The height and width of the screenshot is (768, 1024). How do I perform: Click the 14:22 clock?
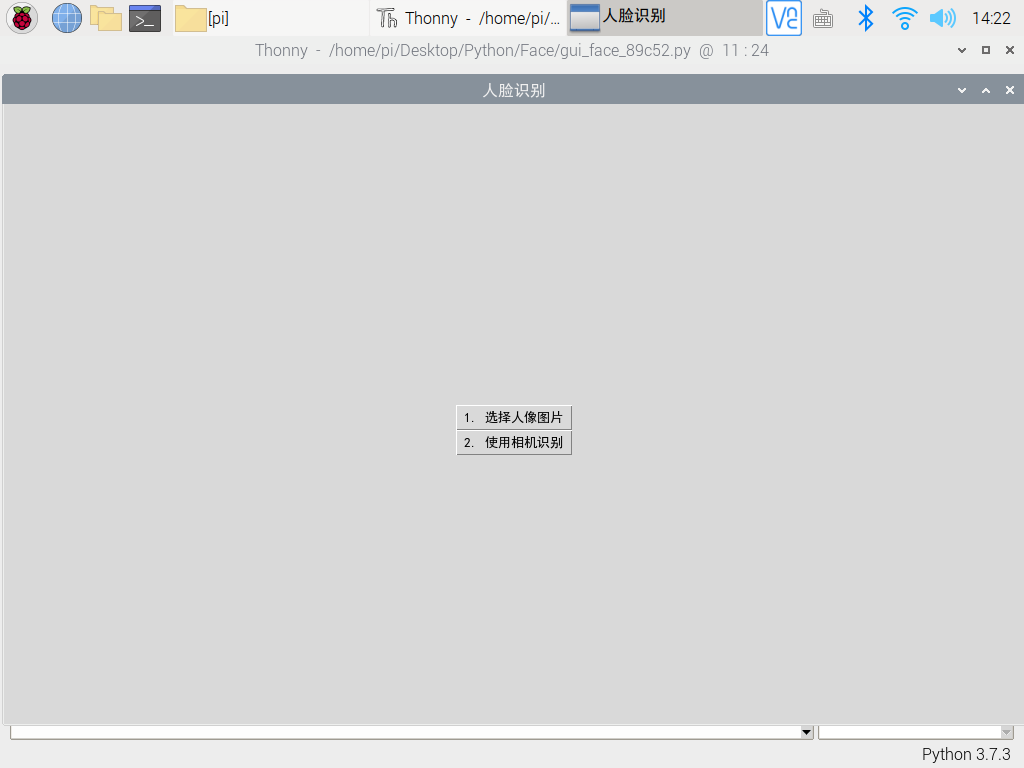coord(991,18)
